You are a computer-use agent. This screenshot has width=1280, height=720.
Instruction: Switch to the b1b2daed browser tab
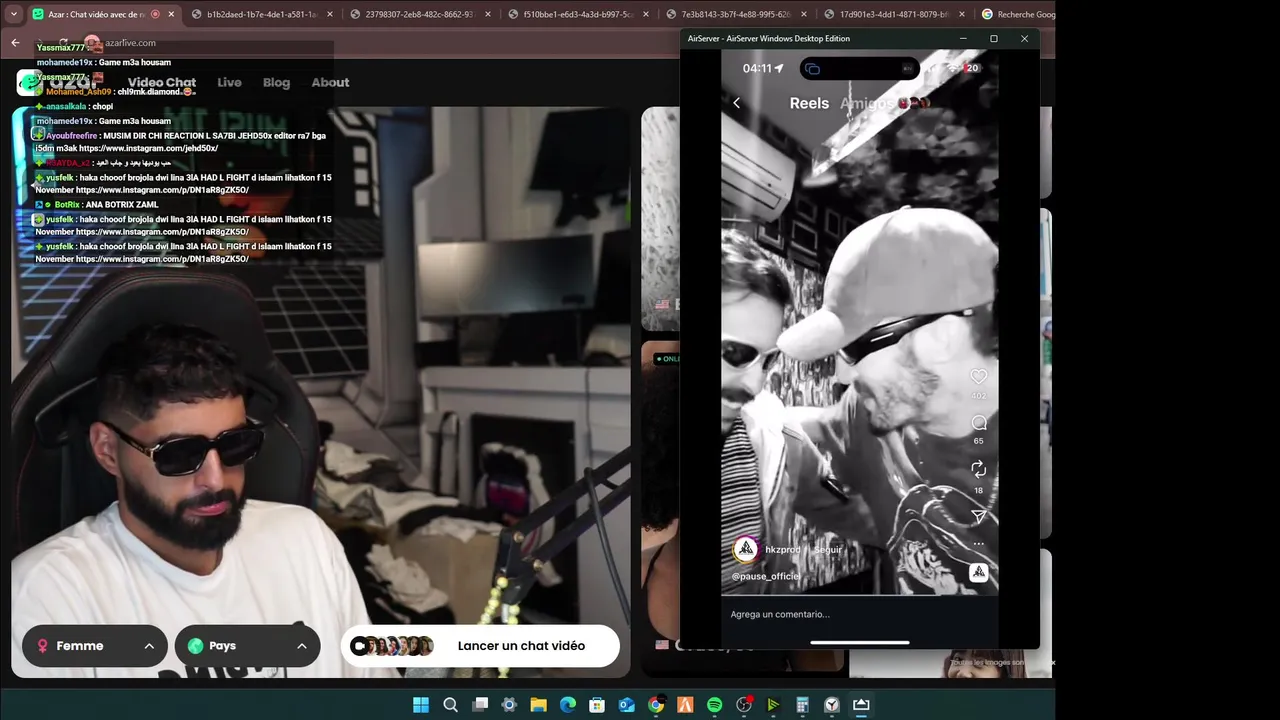point(262,14)
